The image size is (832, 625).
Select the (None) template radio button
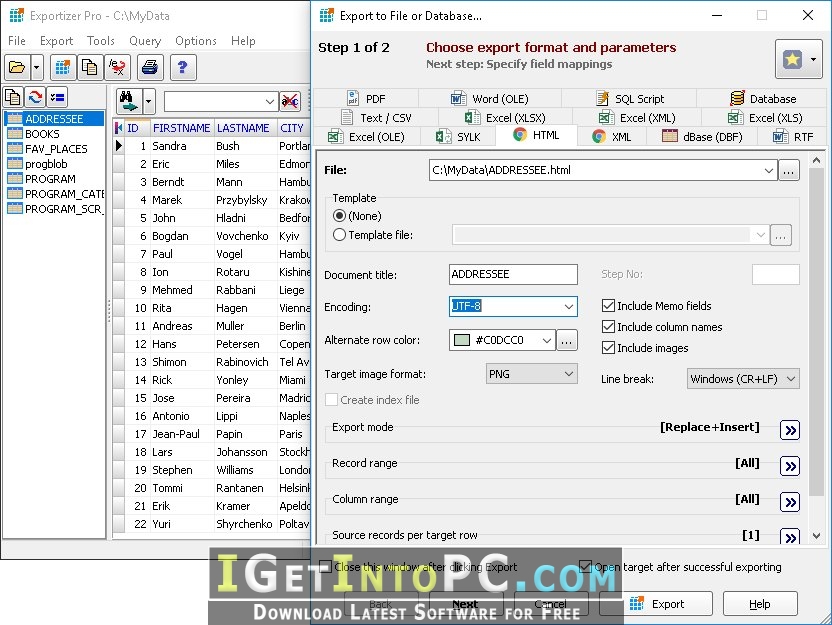click(339, 216)
